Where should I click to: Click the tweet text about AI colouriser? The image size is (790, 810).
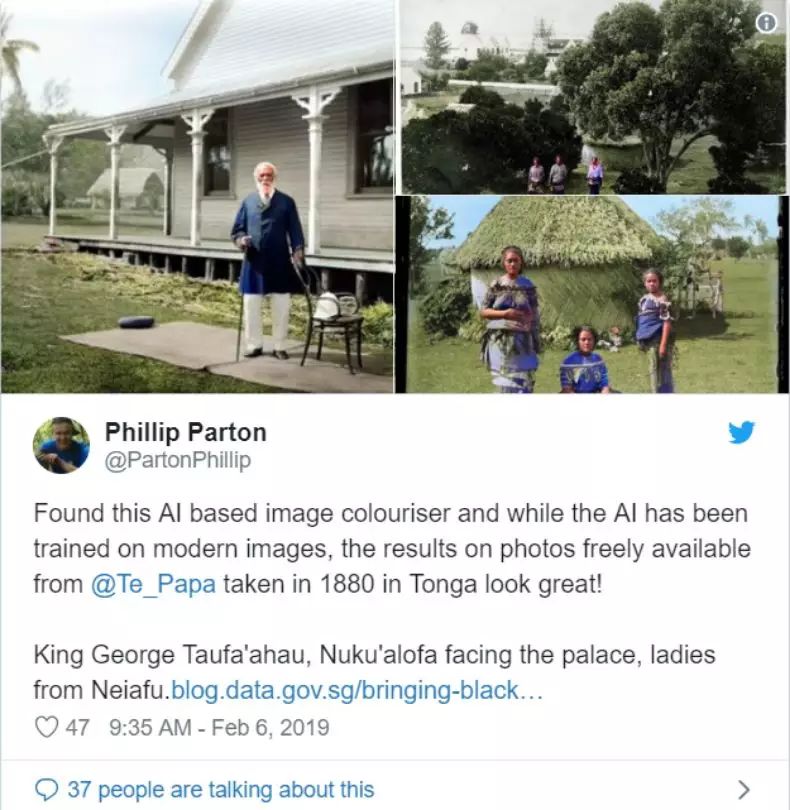point(392,549)
